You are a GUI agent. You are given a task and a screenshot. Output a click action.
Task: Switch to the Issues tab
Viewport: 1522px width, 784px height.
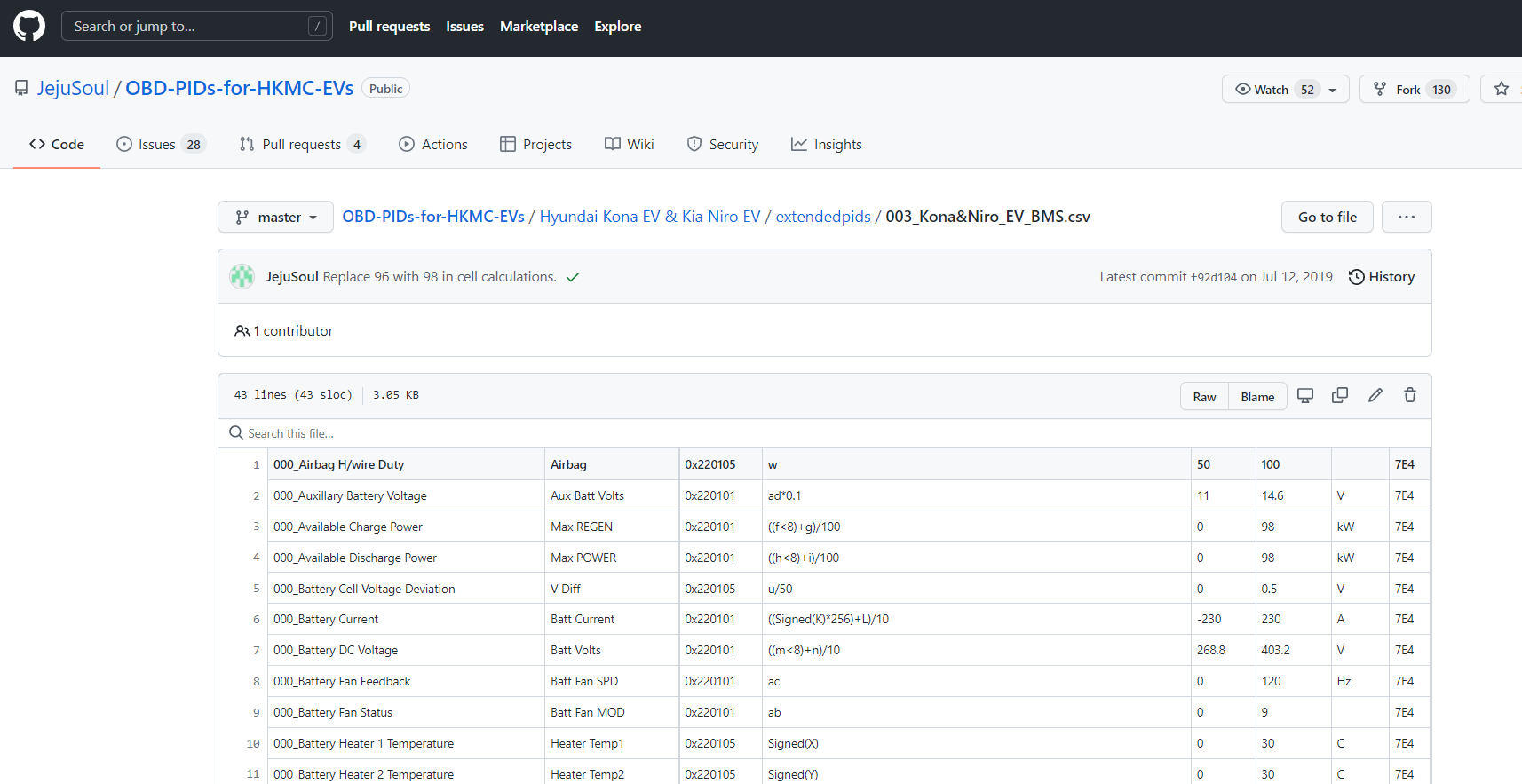pos(161,144)
